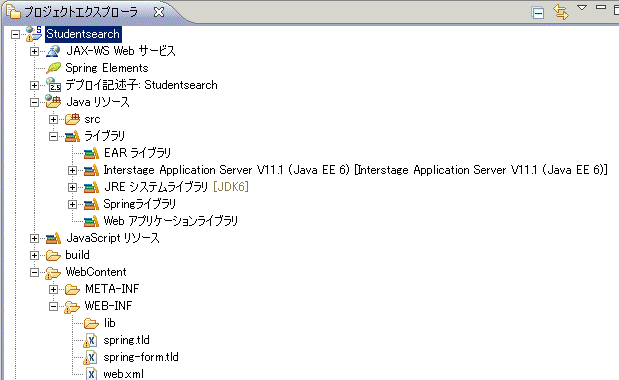
Task: Select JavaScript リソース entry
Action: click(113, 238)
